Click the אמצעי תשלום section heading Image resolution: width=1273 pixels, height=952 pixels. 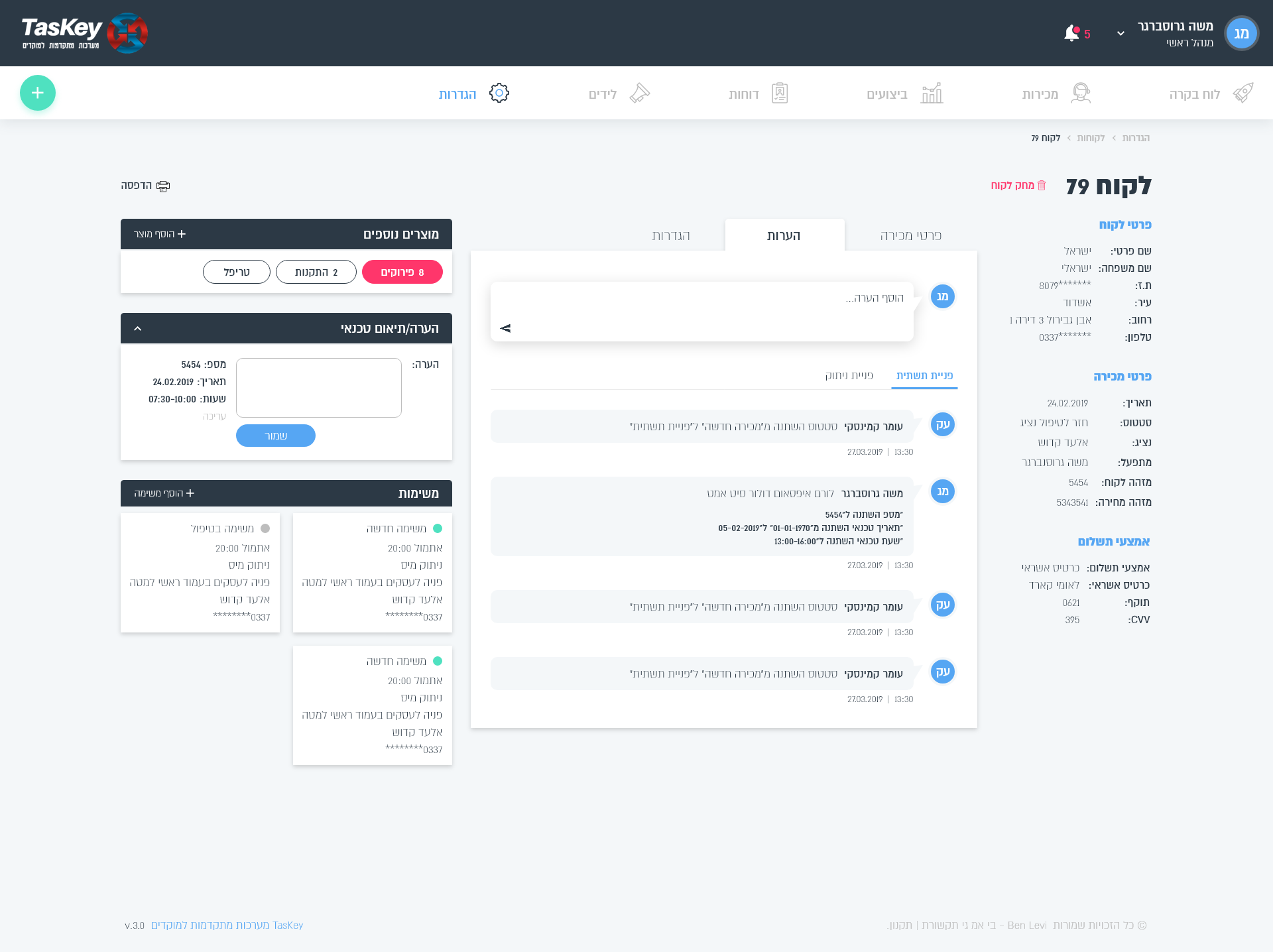tap(1114, 542)
